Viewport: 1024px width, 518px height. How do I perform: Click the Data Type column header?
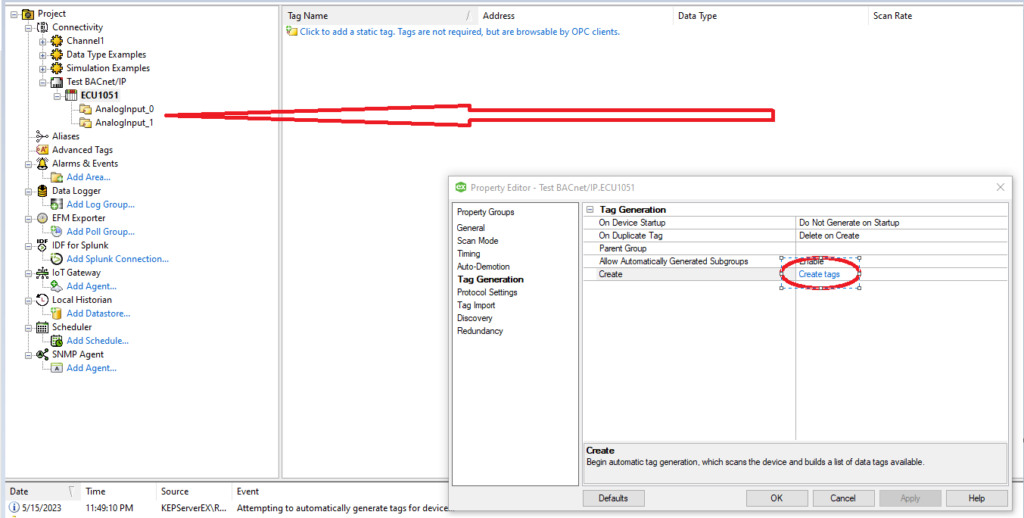tap(771, 16)
